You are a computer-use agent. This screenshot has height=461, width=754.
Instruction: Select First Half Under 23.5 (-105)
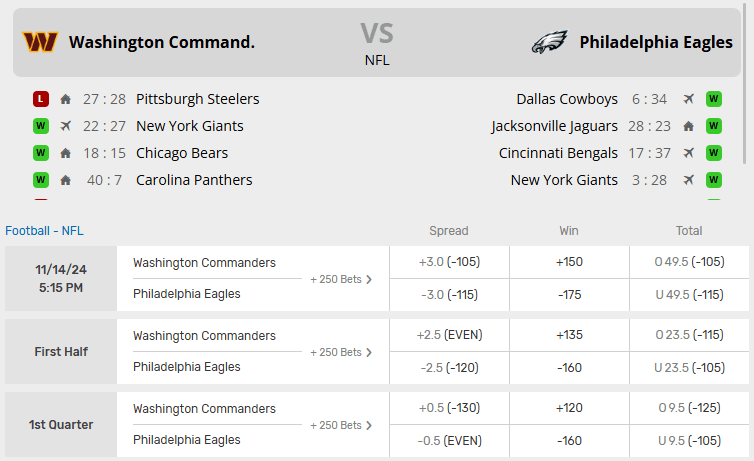pyautogui.click(x=689, y=367)
